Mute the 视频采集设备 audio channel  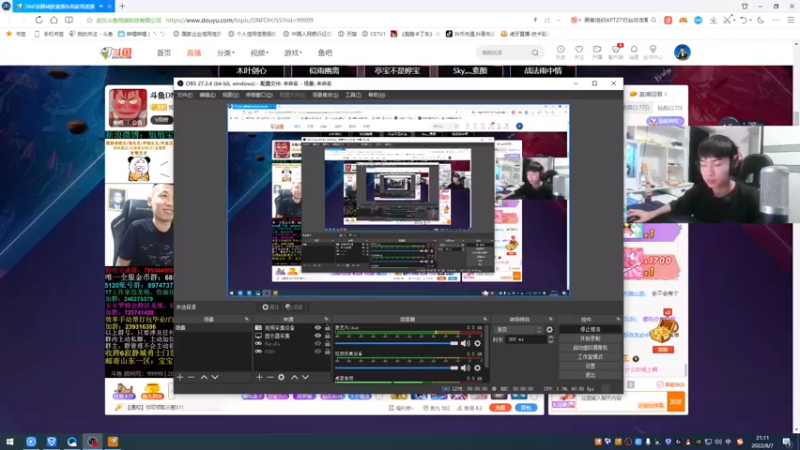(465, 367)
